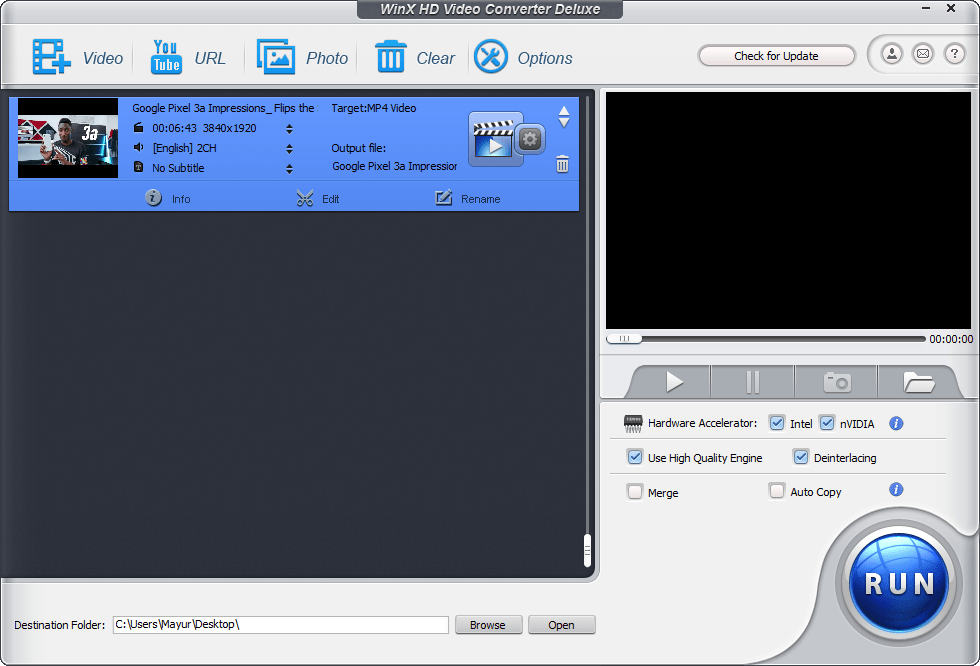
Task: Pause the preview playback
Action: point(752,382)
